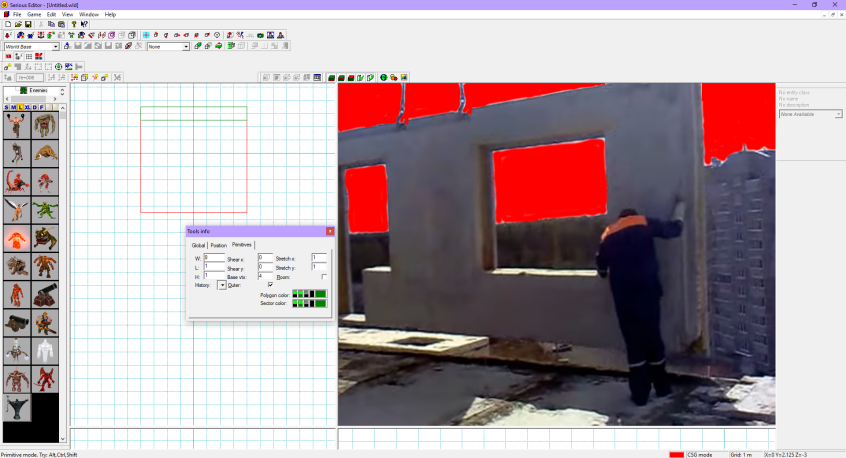The image size is (846, 458).
Task: Open the Edit menu
Action: point(51,15)
